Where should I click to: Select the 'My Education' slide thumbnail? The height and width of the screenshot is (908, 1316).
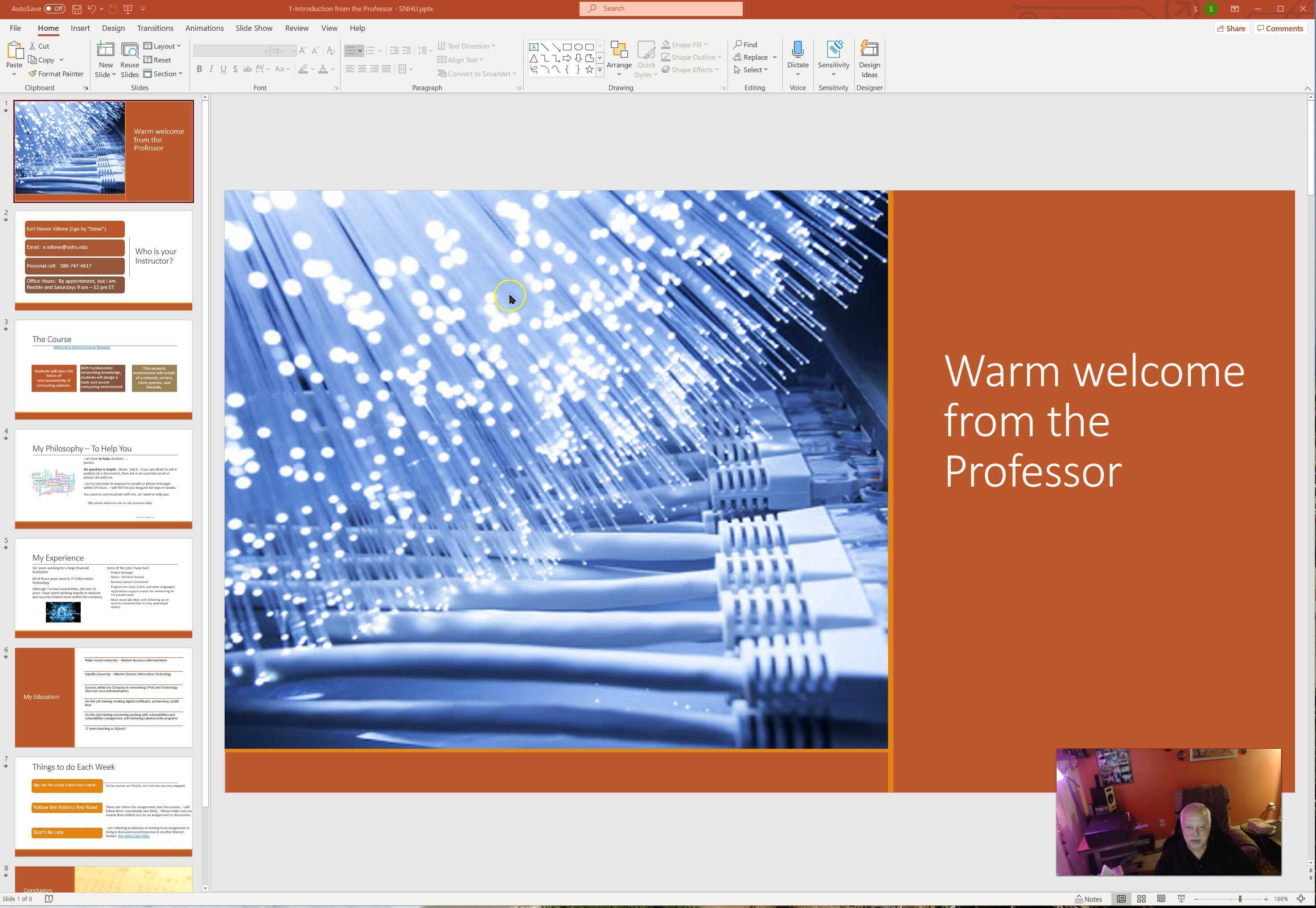(103, 697)
